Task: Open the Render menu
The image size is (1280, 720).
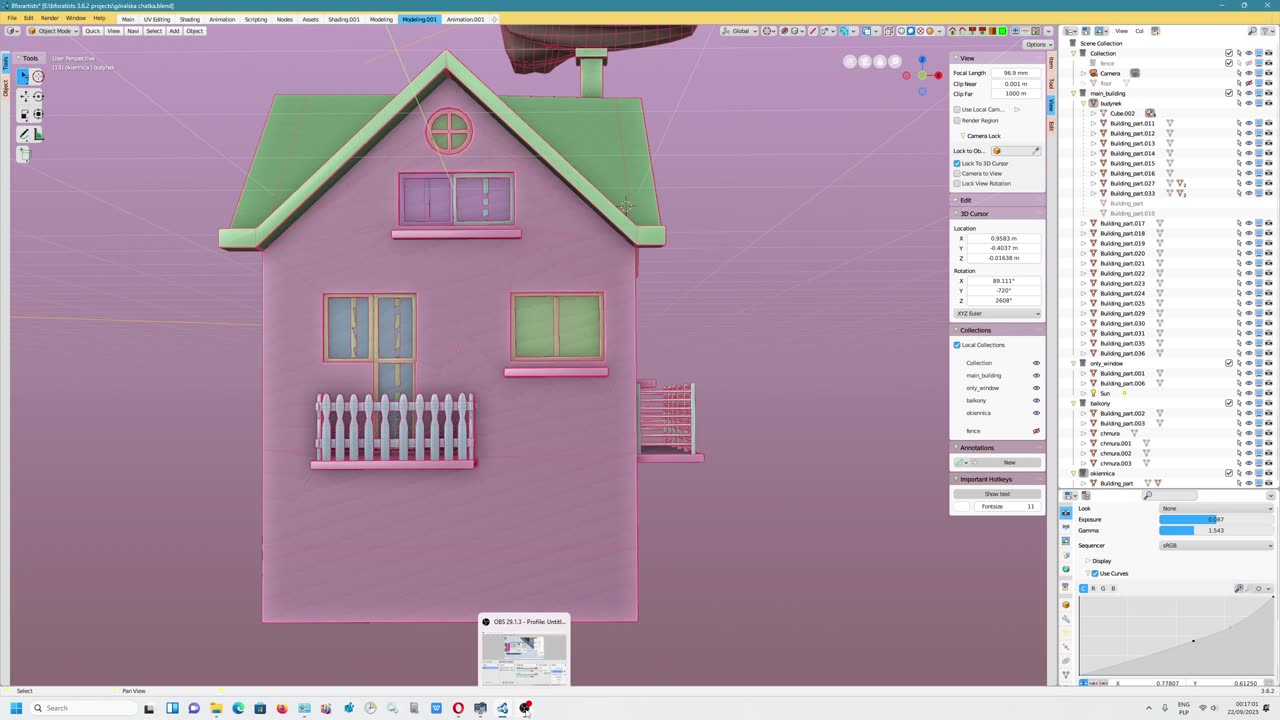Action: [x=49, y=18]
